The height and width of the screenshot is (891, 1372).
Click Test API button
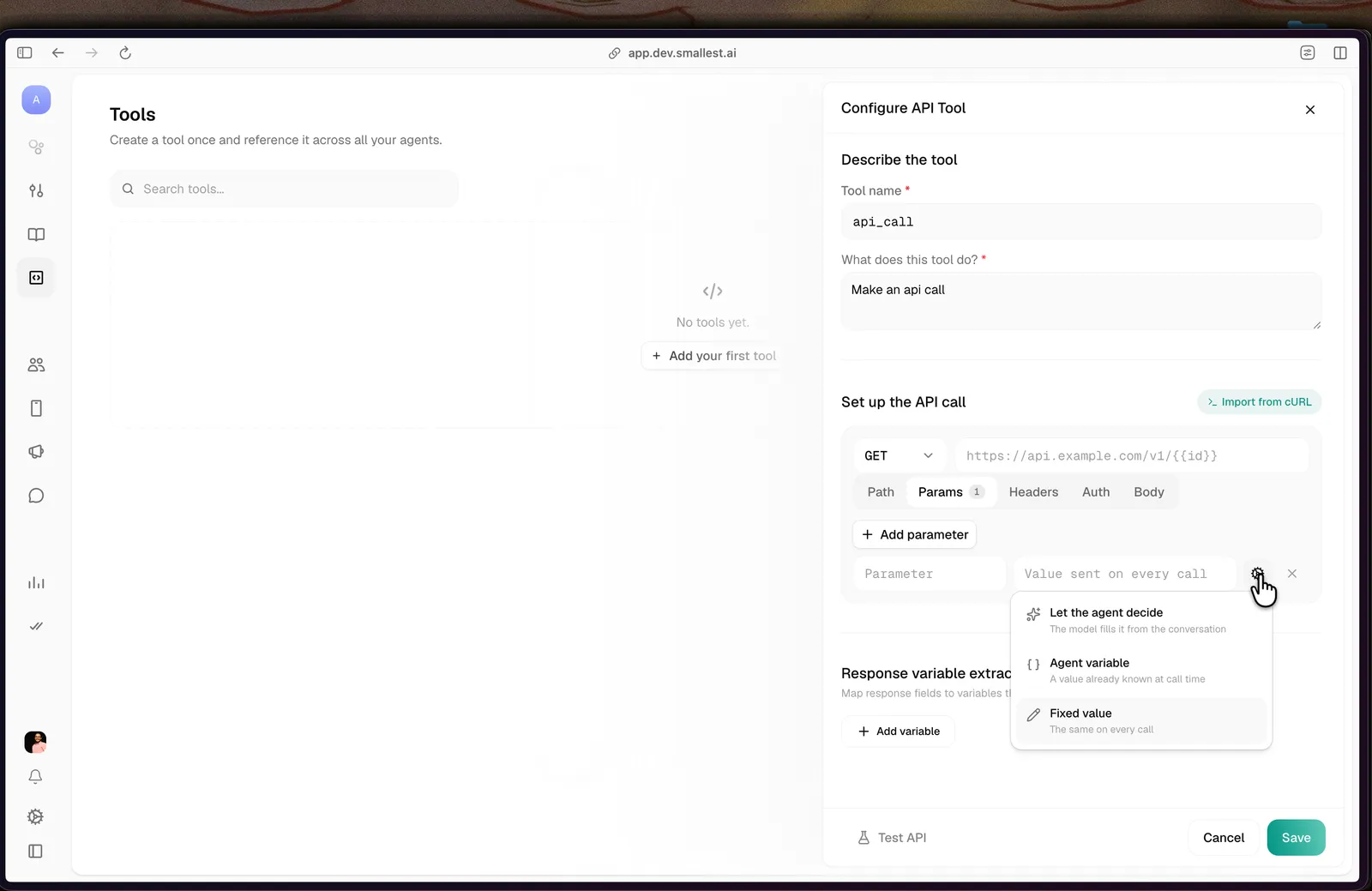892,838
